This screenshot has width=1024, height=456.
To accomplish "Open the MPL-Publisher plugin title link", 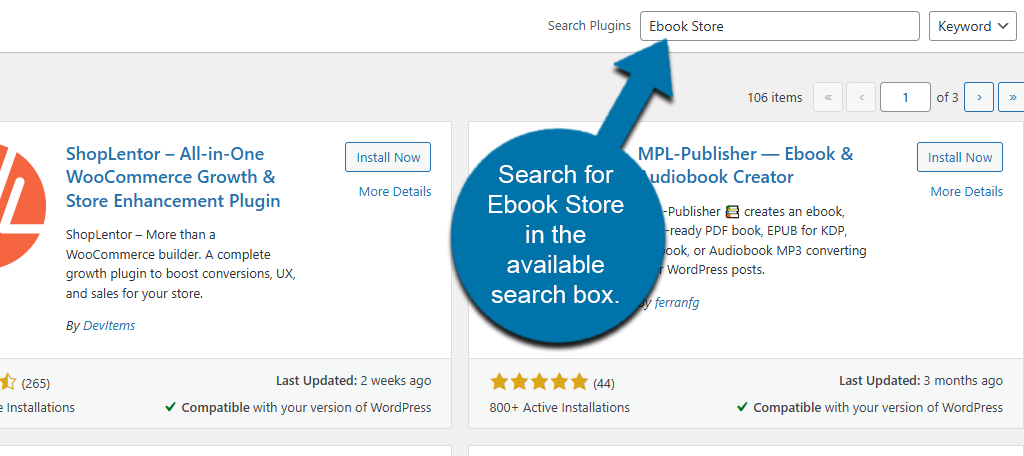I will click(x=746, y=165).
